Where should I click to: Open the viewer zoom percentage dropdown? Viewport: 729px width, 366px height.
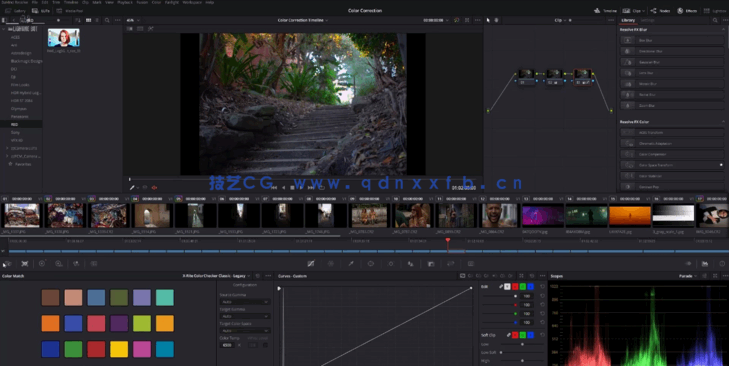[x=133, y=20]
